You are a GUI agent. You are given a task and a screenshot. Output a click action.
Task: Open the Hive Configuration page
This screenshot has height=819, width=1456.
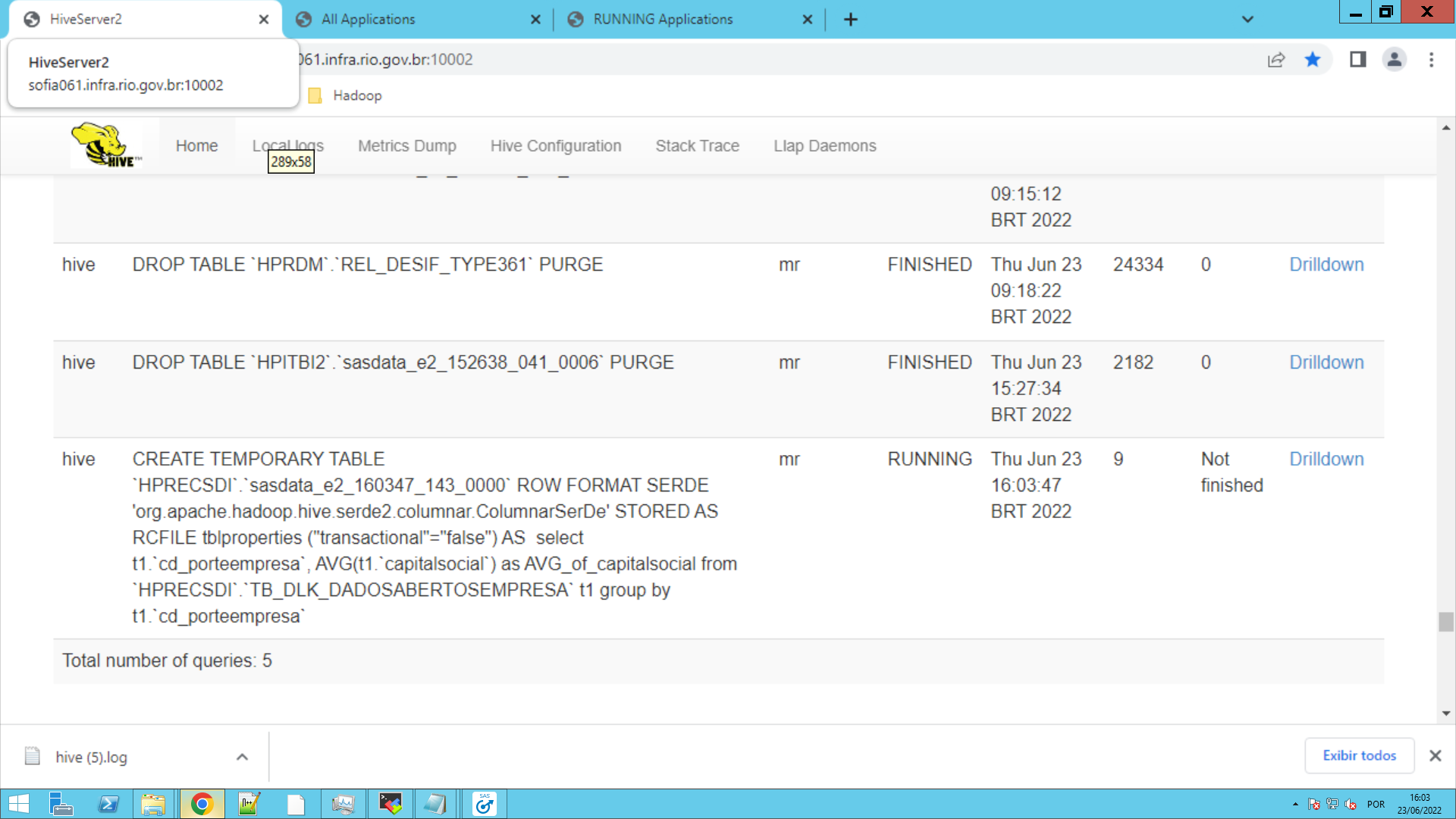(x=556, y=146)
